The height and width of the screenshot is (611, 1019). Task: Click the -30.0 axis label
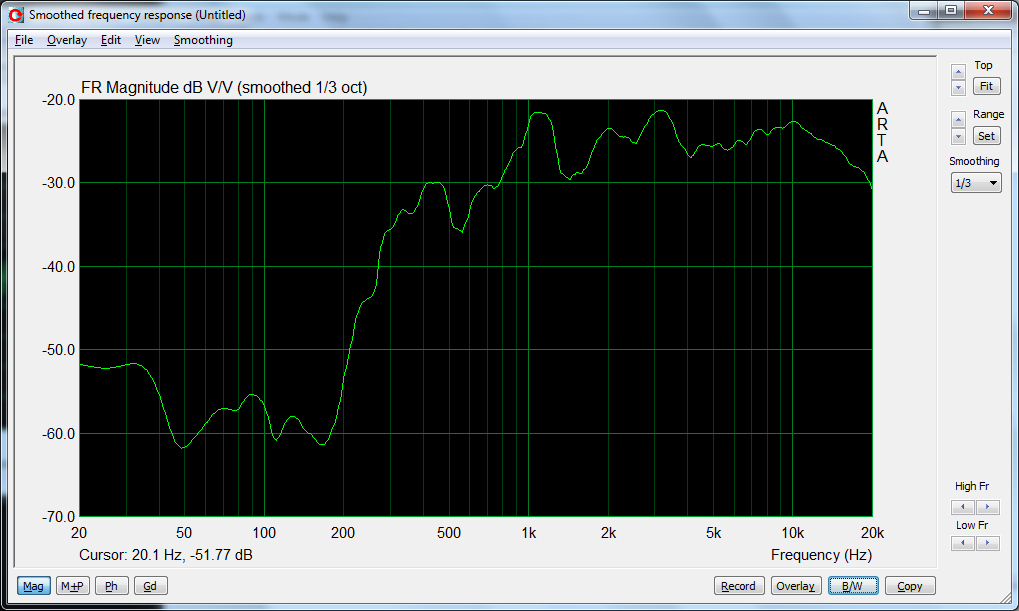pos(58,183)
